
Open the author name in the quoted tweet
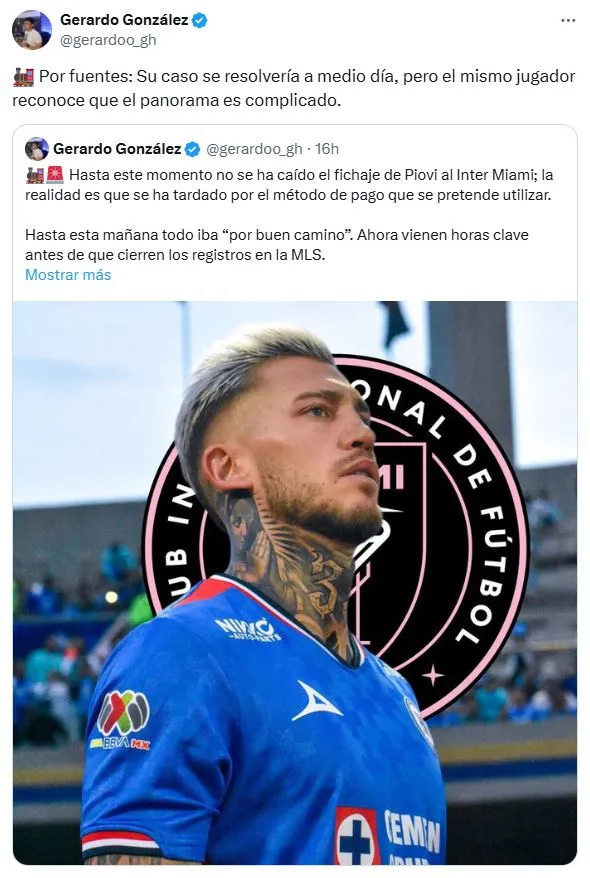coord(117,149)
